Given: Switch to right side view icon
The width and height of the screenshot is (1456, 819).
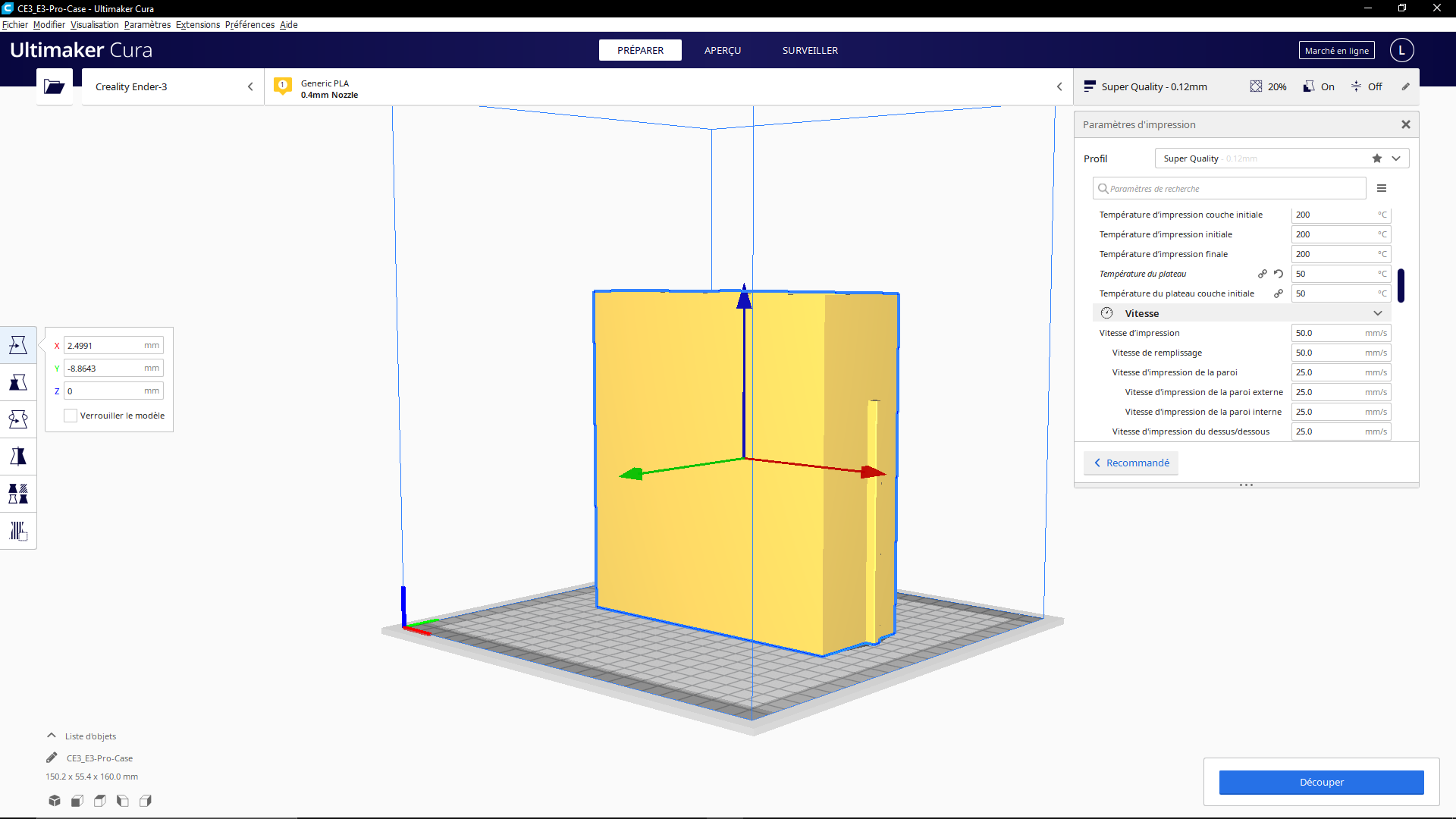Looking at the screenshot, I should [x=146, y=801].
